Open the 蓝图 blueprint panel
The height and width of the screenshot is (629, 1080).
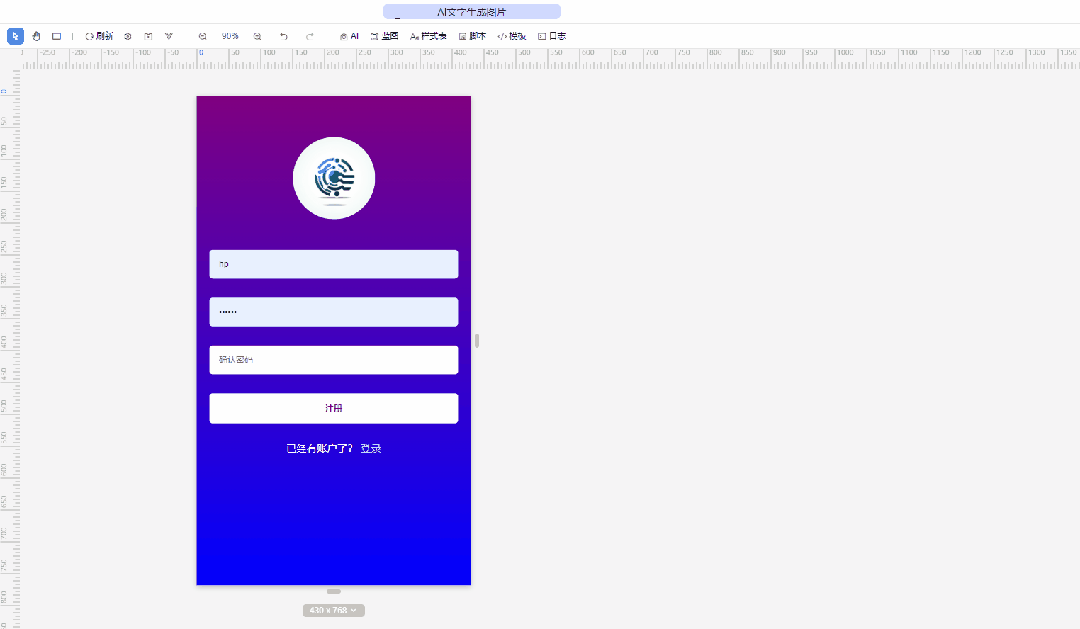384,36
